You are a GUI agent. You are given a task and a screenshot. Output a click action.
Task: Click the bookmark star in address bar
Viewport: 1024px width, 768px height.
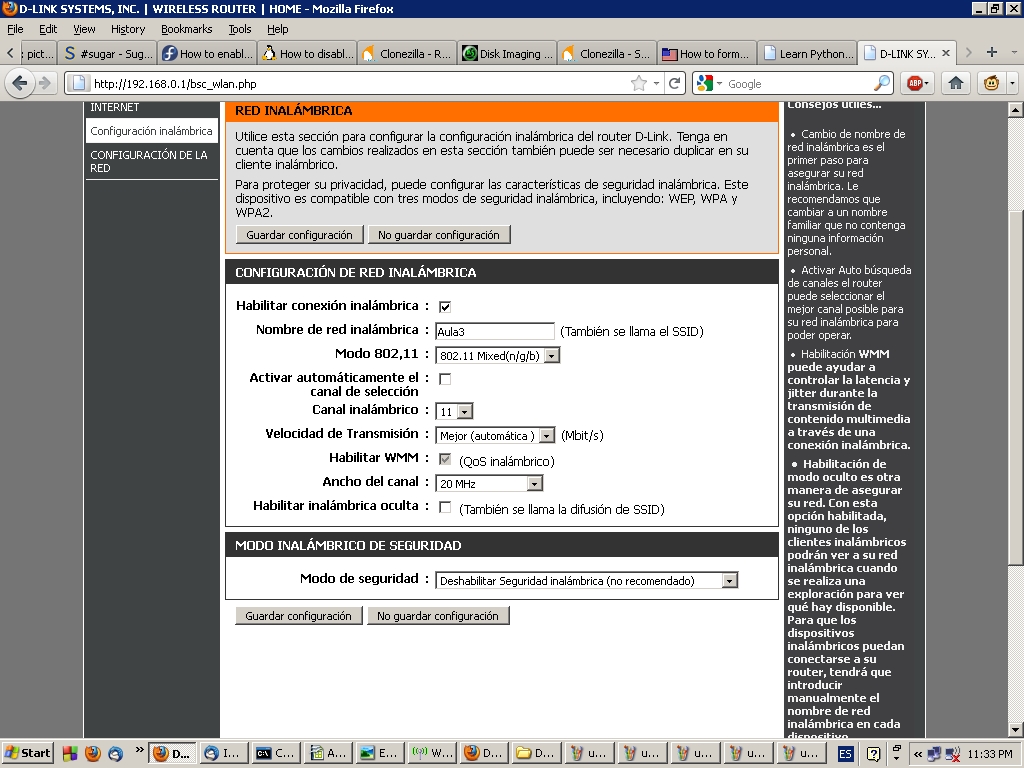(x=639, y=84)
